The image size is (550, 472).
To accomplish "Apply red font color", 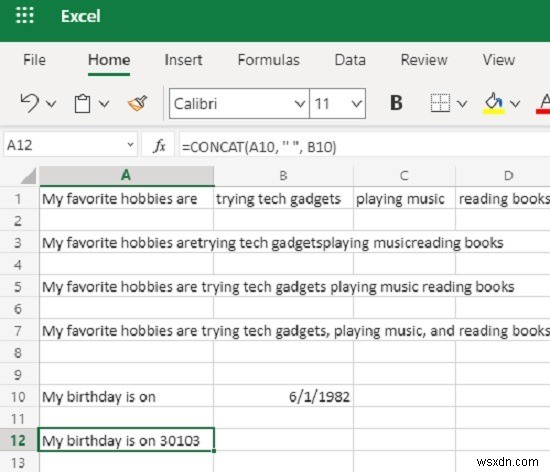I will [x=543, y=104].
